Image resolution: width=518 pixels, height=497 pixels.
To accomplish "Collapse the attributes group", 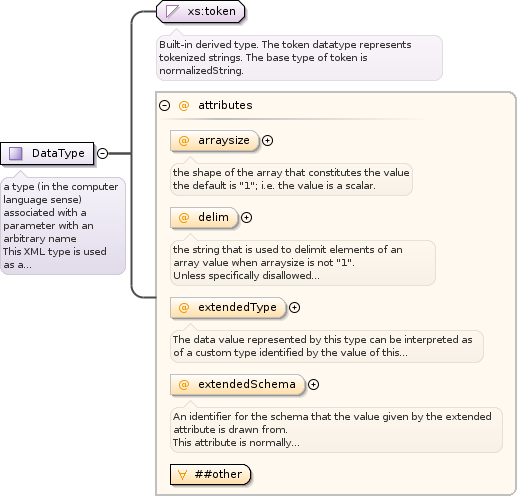I will tap(165, 106).
